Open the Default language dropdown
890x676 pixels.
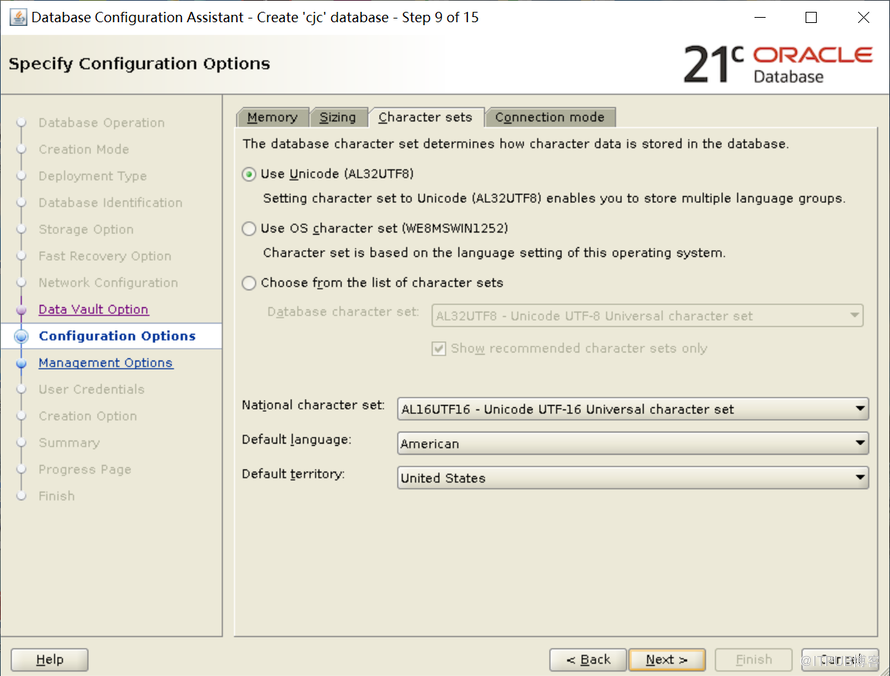633,443
